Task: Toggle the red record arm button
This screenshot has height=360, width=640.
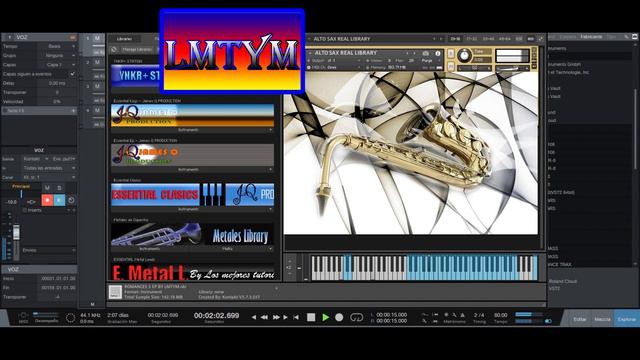Action: pyautogui.click(x=47, y=200)
